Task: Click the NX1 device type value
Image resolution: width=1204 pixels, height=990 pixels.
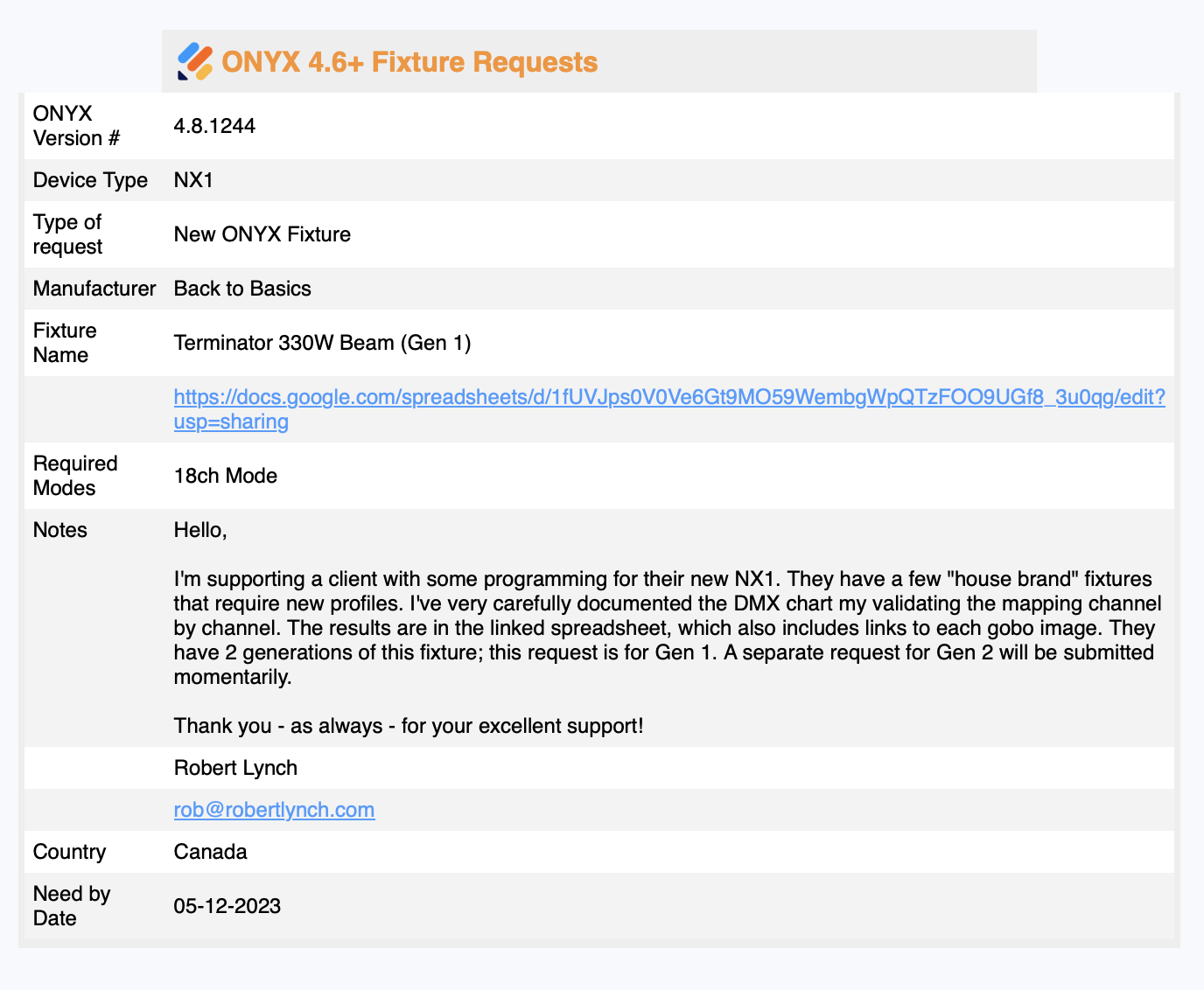Action: coord(193,180)
